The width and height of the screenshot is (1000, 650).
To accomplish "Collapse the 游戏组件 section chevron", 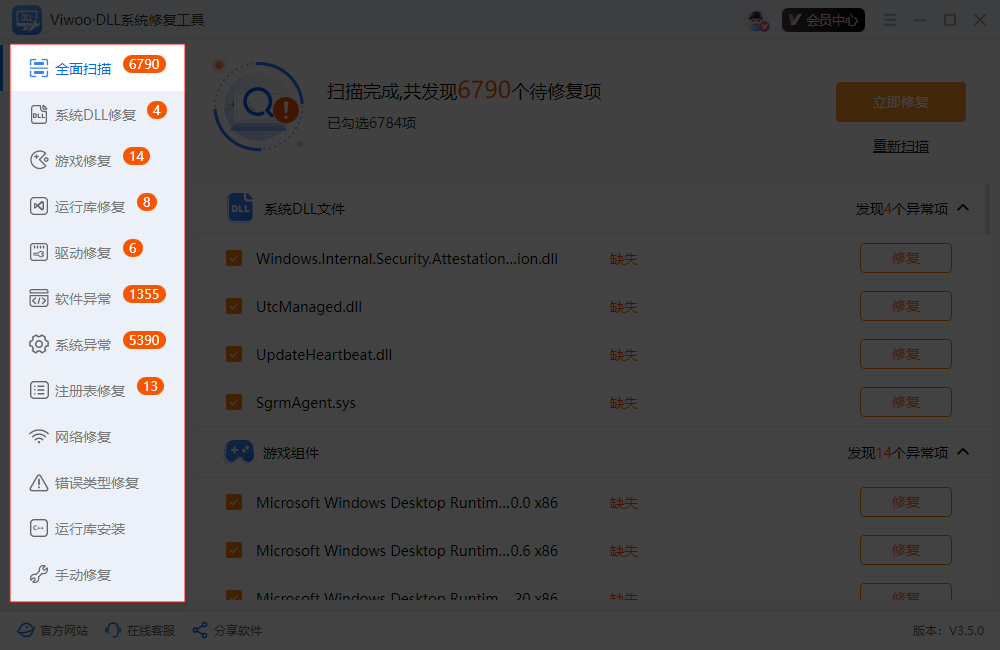I will [963, 452].
